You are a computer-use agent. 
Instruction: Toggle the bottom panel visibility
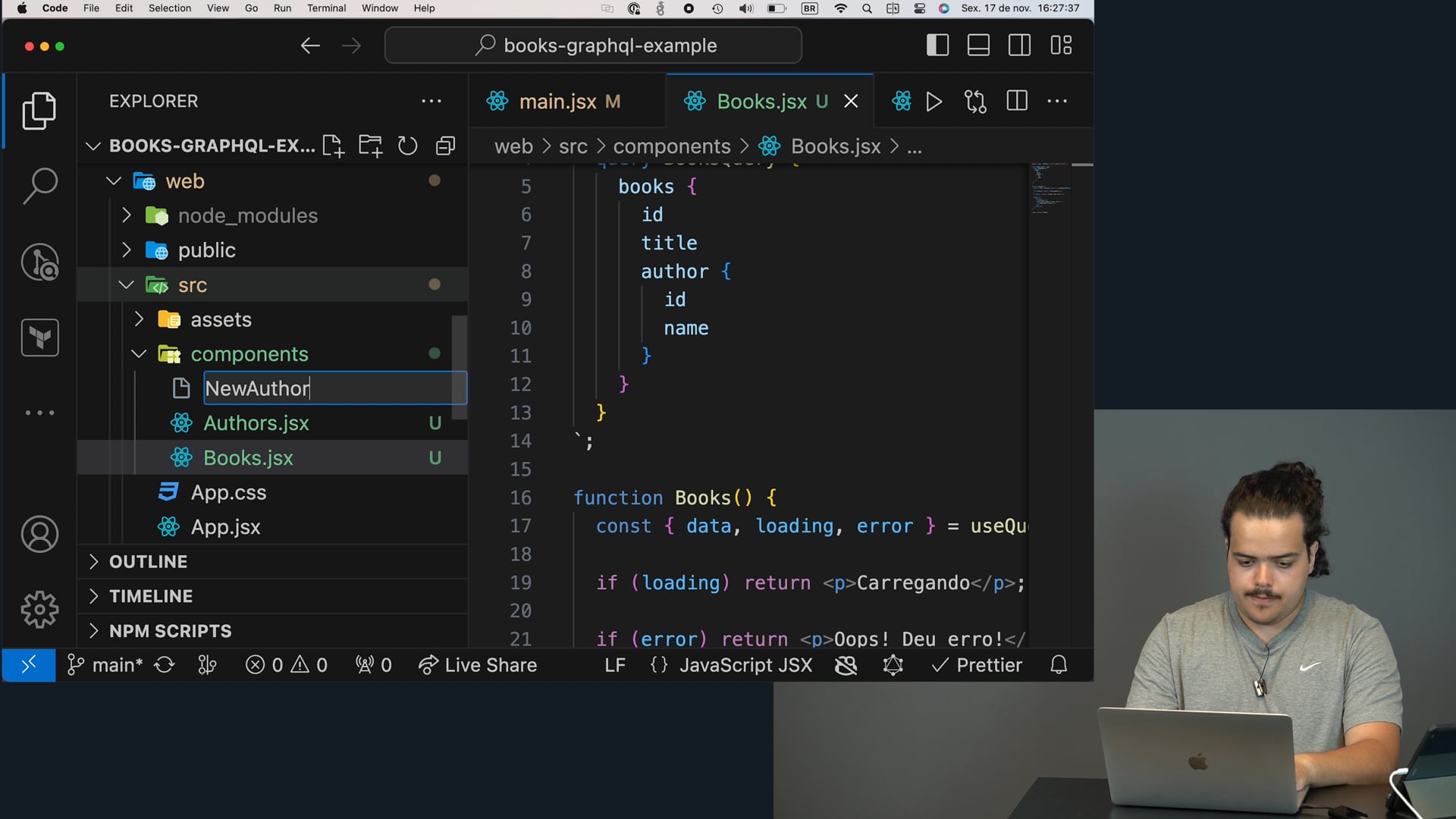(x=978, y=45)
